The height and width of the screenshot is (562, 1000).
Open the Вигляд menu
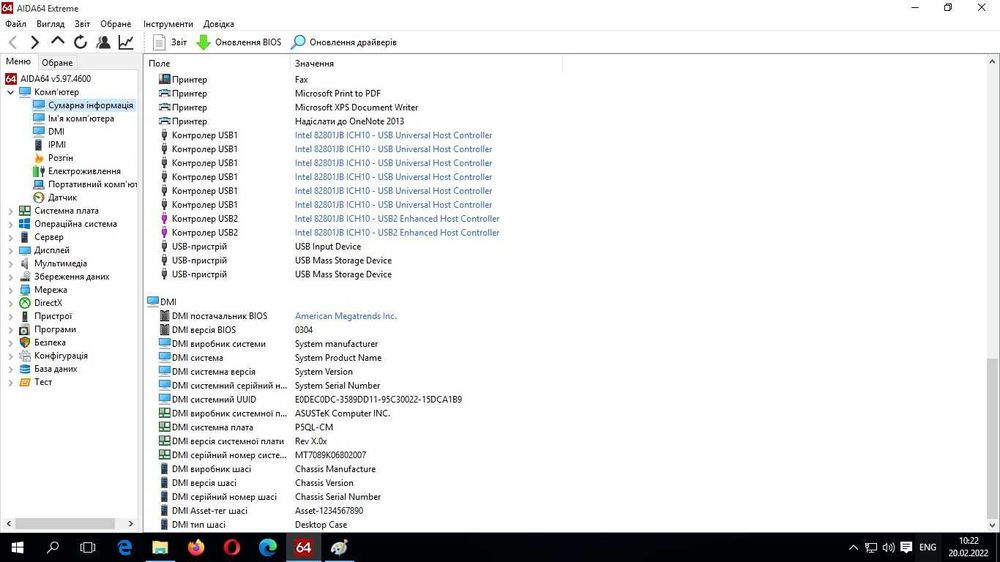point(50,24)
